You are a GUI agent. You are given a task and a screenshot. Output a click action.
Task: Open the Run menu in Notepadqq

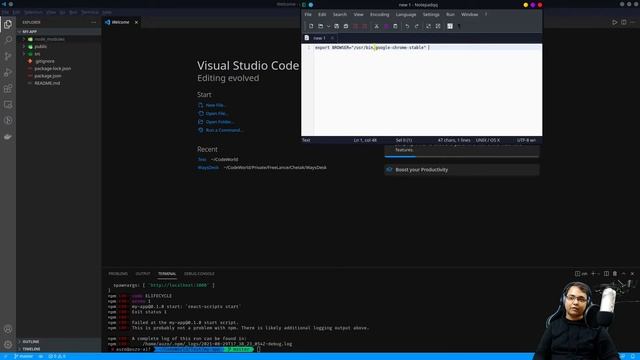click(450, 14)
